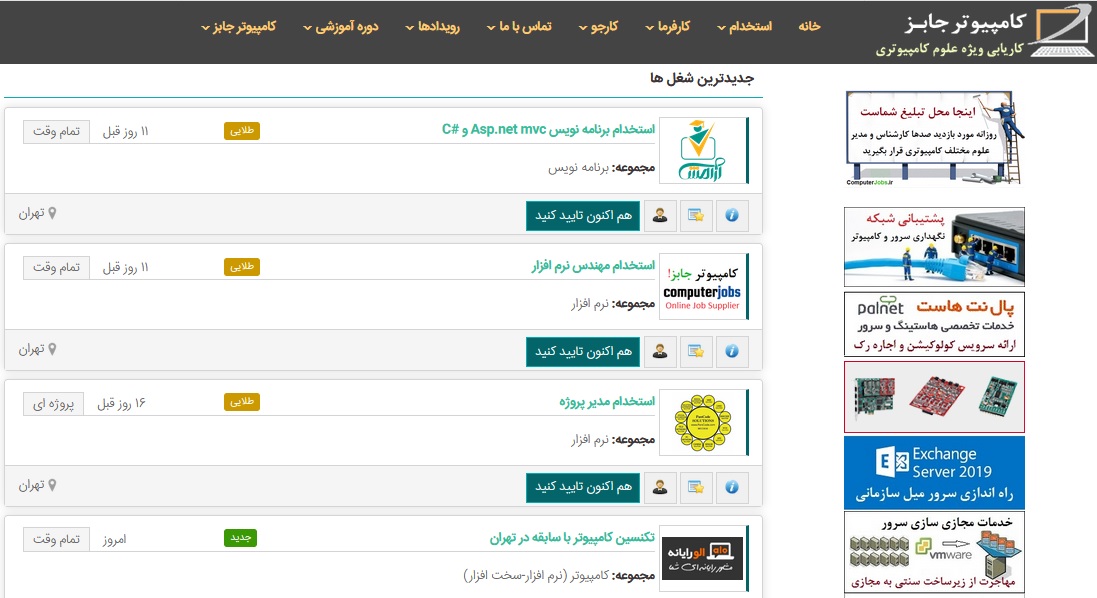Open the Exchange Server 2019 banner

pos(935,473)
